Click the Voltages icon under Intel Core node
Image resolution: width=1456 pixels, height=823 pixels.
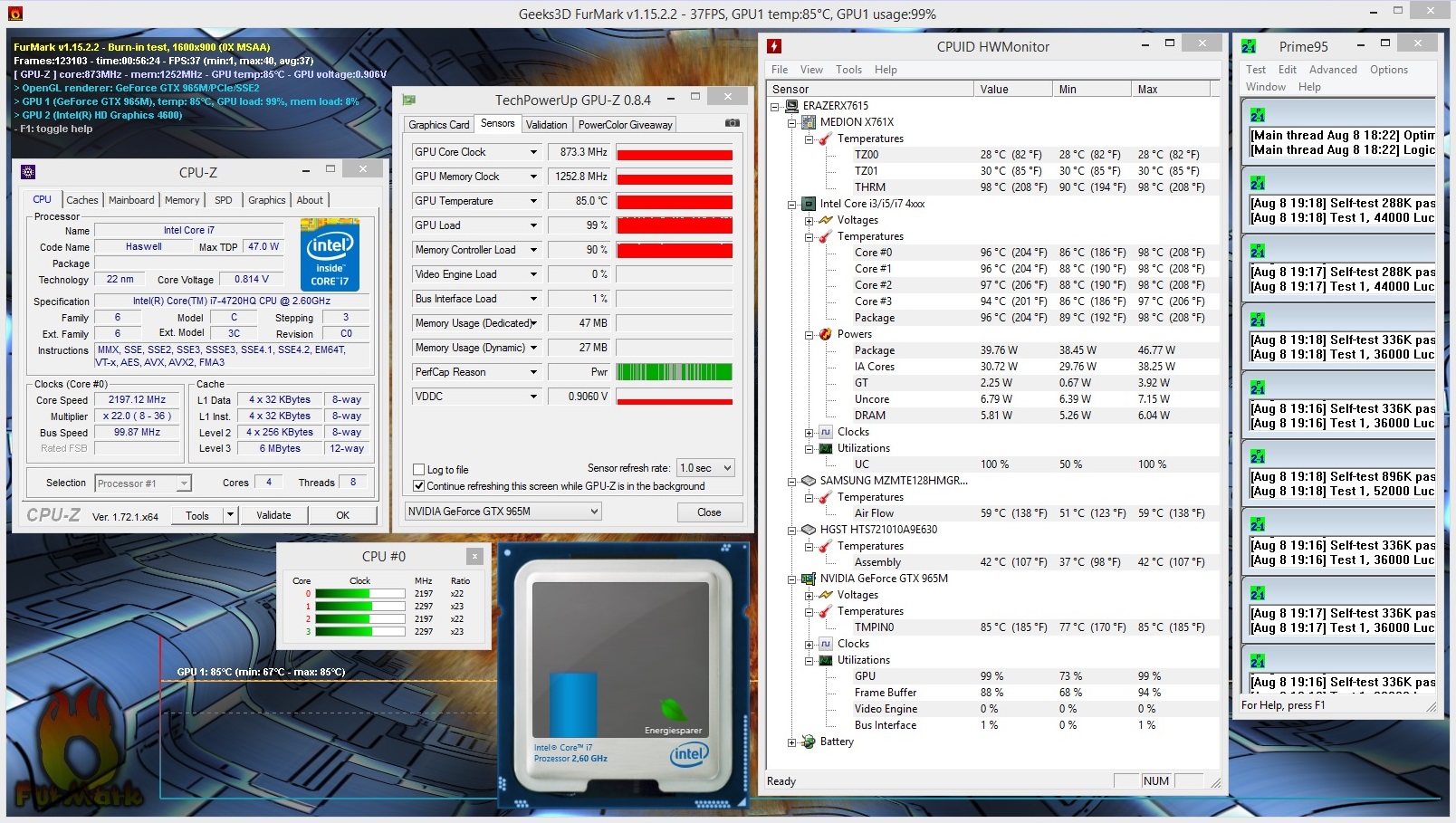(826, 220)
